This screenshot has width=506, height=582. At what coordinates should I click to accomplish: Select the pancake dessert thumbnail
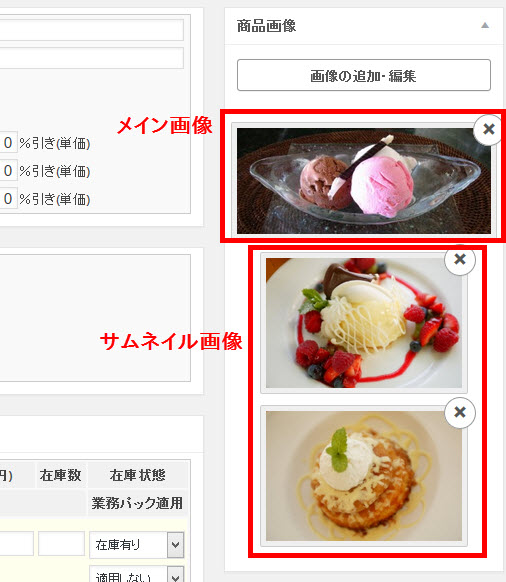pyautogui.click(x=364, y=476)
